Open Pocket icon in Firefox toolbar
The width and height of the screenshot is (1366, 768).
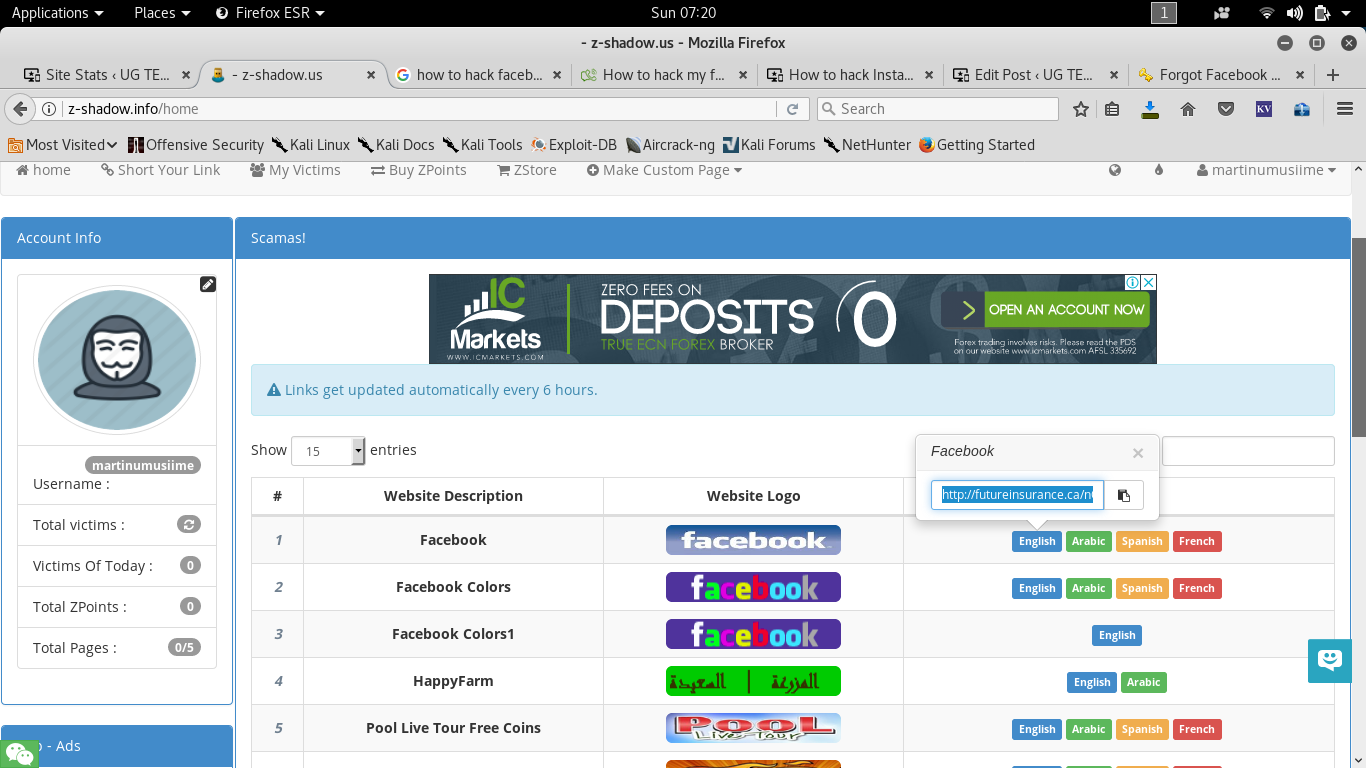click(x=1226, y=109)
